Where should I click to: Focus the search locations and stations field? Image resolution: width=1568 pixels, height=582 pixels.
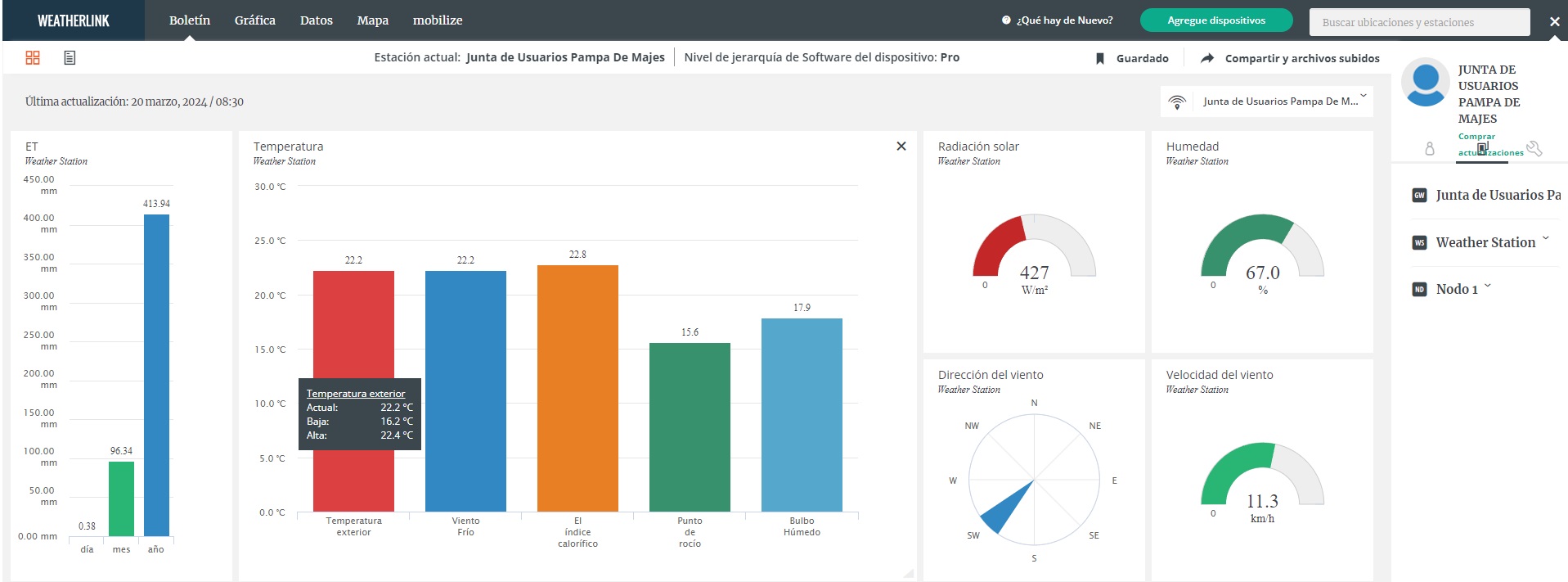[1418, 22]
